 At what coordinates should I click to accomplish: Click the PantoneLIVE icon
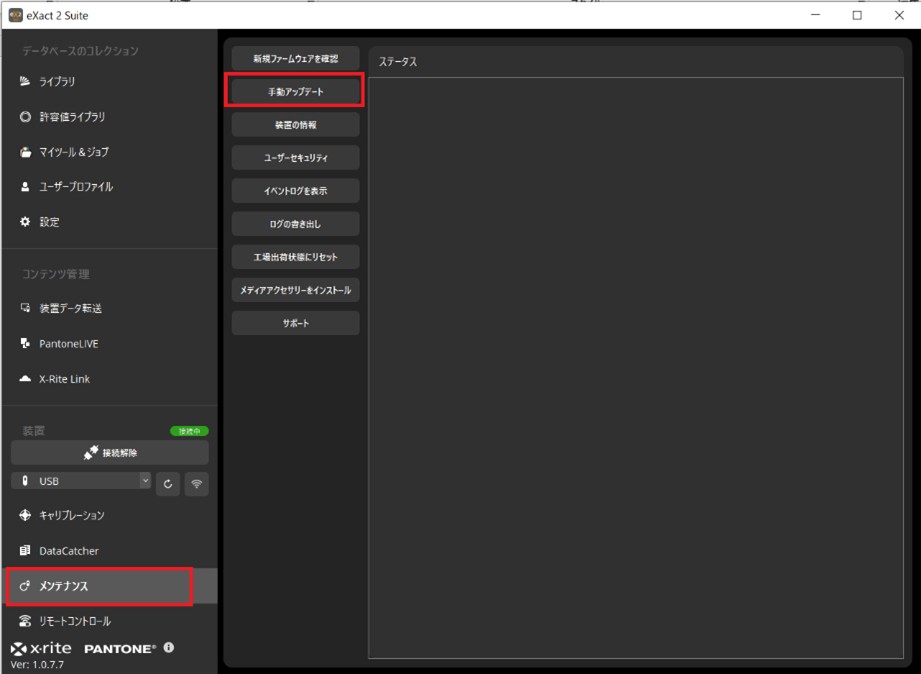(x=25, y=343)
